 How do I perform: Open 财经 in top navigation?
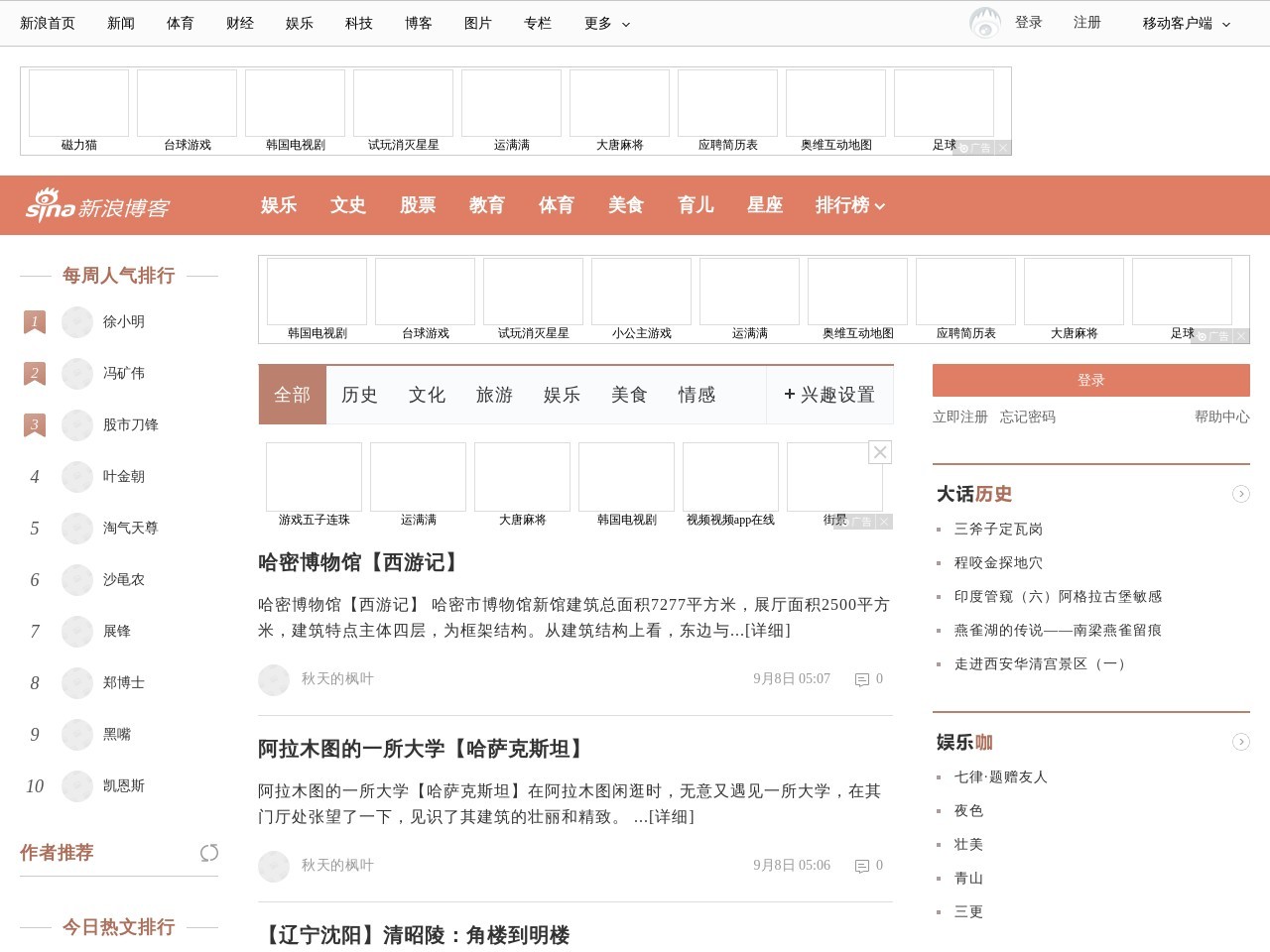click(x=240, y=23)
